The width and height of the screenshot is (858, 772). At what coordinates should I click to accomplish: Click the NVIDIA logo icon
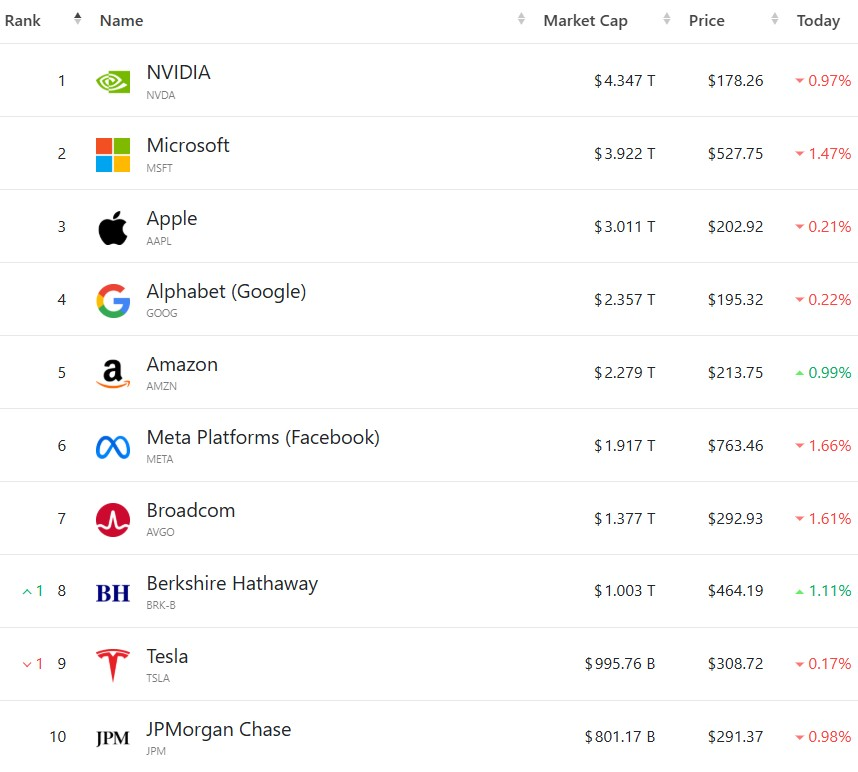[x=113, y=82]
